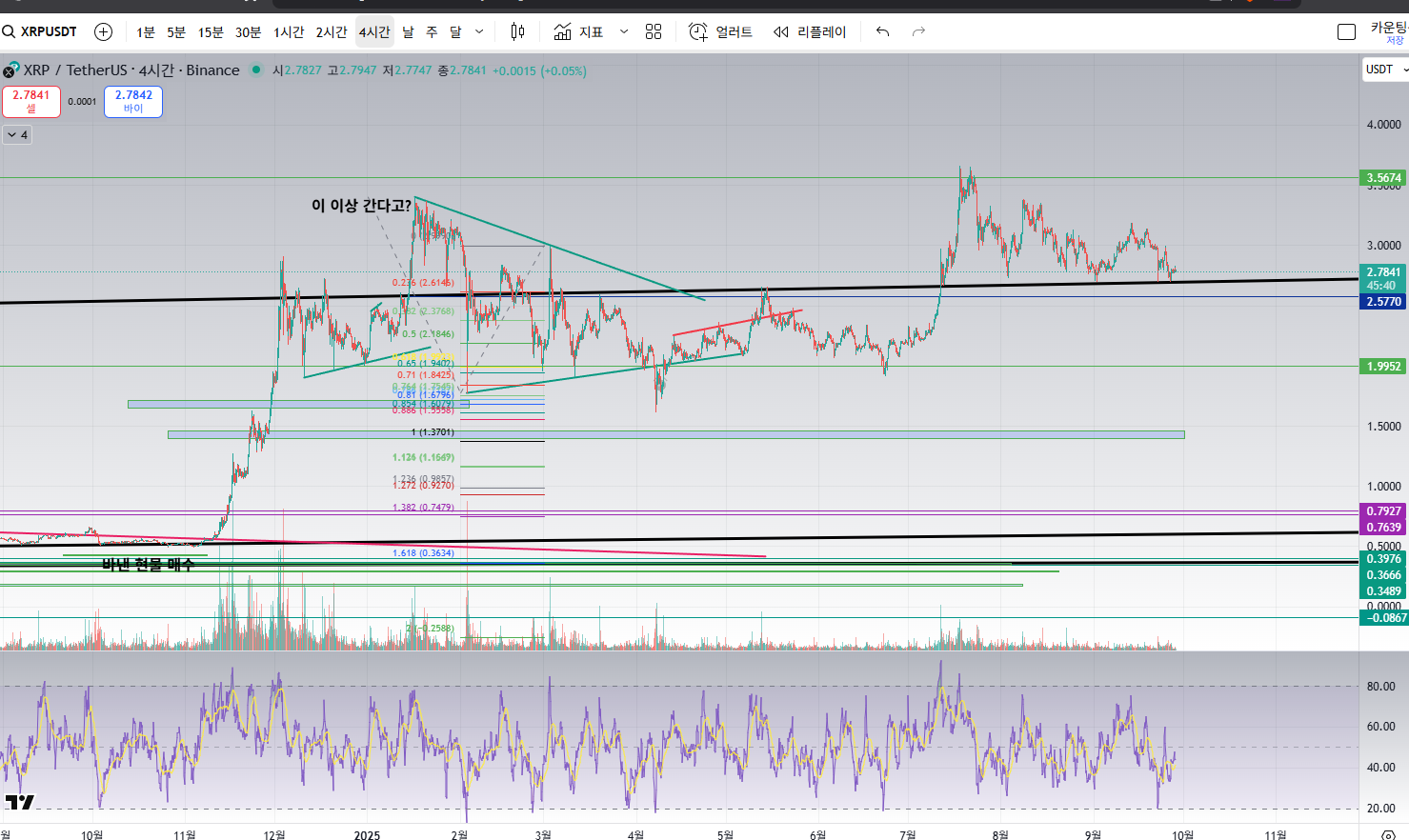Click the 이 이상 간다고? text annotation
Screen dimensions: 1409x840
[361, 205]
